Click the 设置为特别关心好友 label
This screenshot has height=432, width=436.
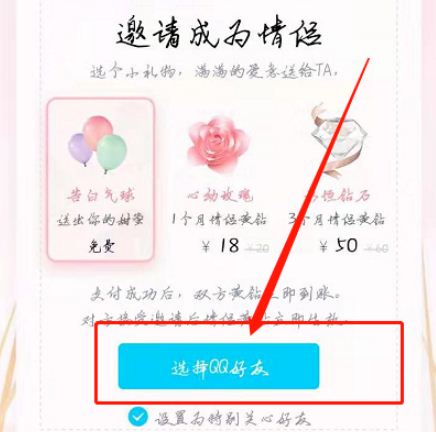pyautogui.click(x=234, y=419)
